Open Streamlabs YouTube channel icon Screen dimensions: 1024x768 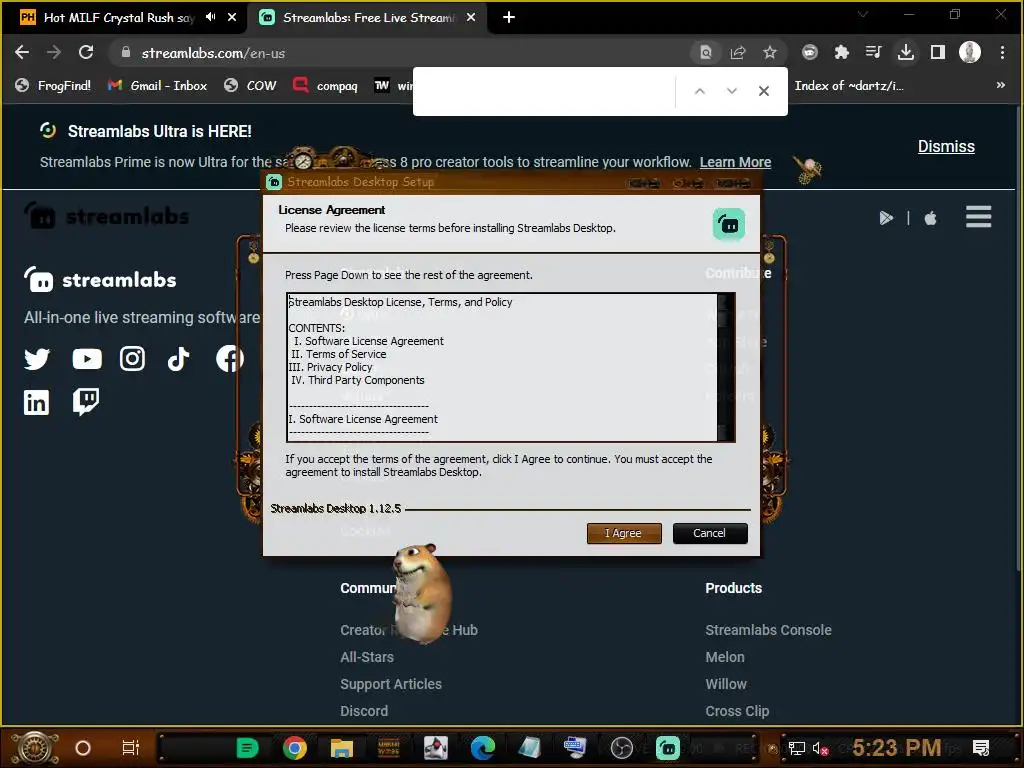(x=87, y=359)
